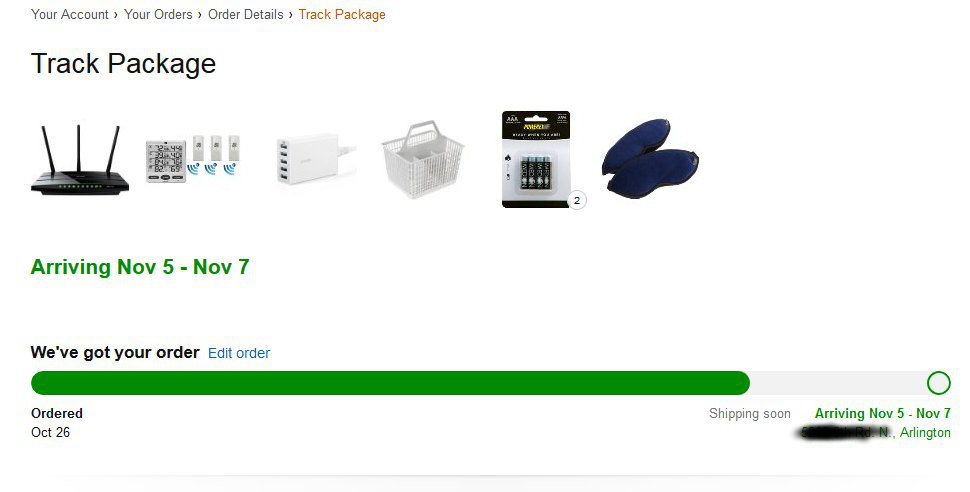Go to Your Orders breadcrumb
Image resolution: width=970 pixels, height=492 pixels.
click(158, 14)
